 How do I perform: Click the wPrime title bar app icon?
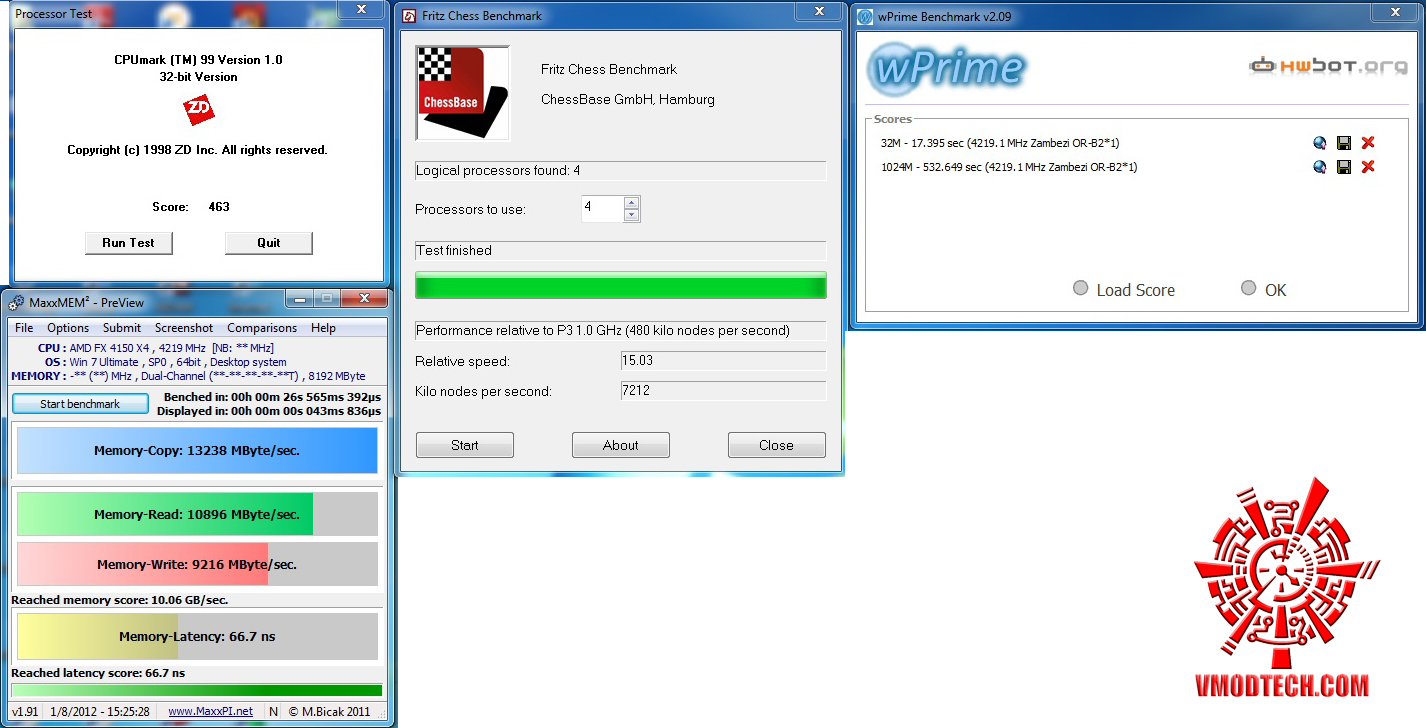tap(863, 16)
